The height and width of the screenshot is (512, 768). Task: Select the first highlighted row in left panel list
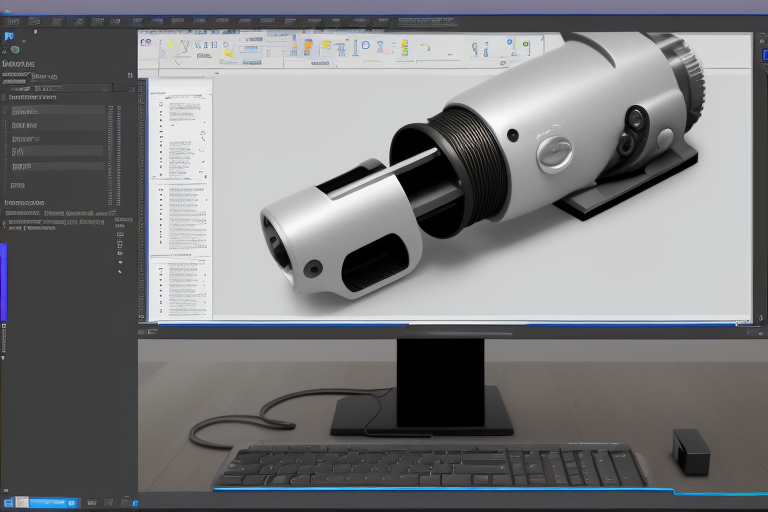click(x=55, y=111)
